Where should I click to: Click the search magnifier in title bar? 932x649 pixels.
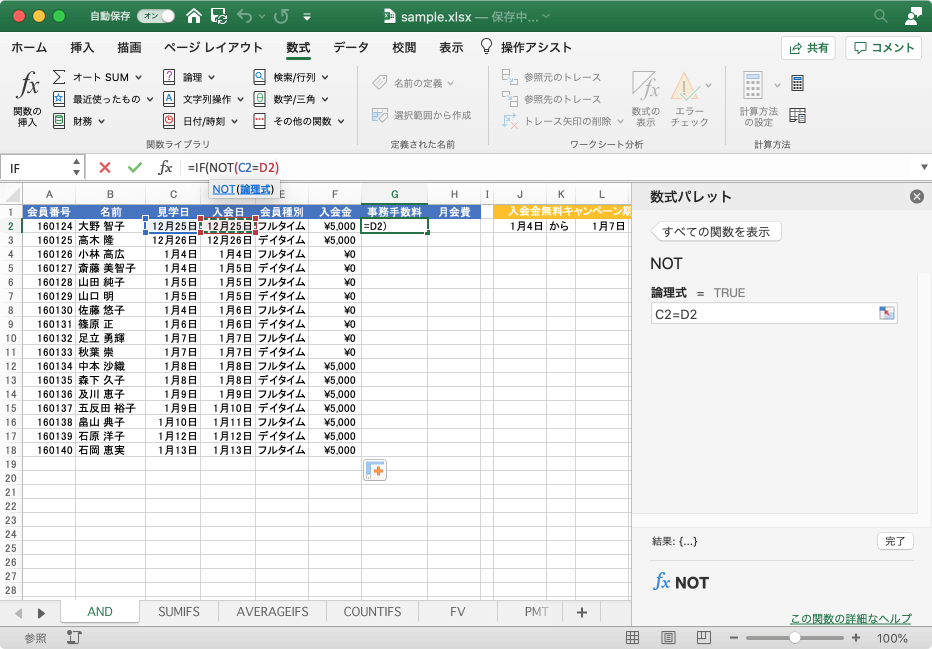[880, 16]
